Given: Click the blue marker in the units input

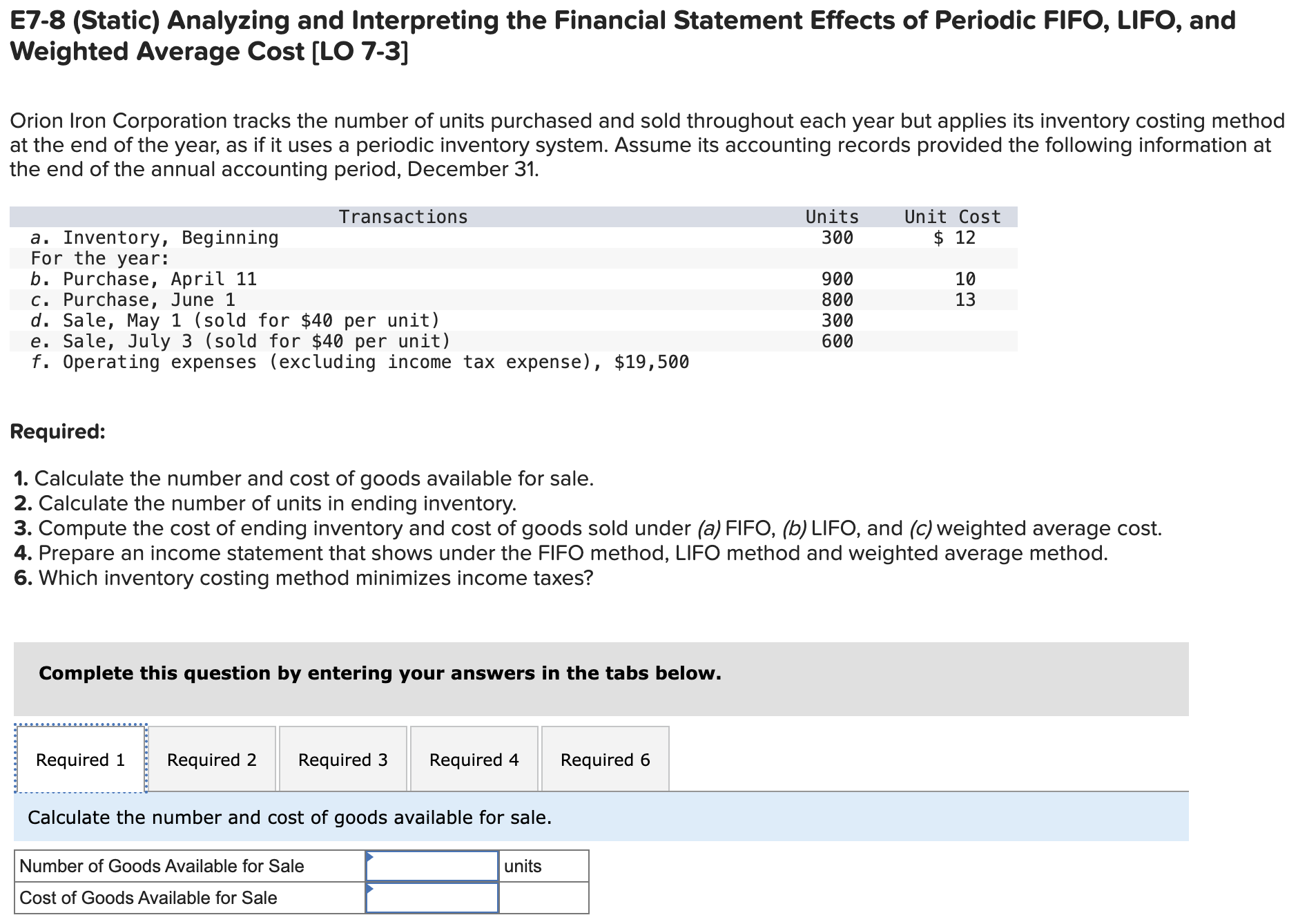Looking at the screenshot, I should click(371, 858).
